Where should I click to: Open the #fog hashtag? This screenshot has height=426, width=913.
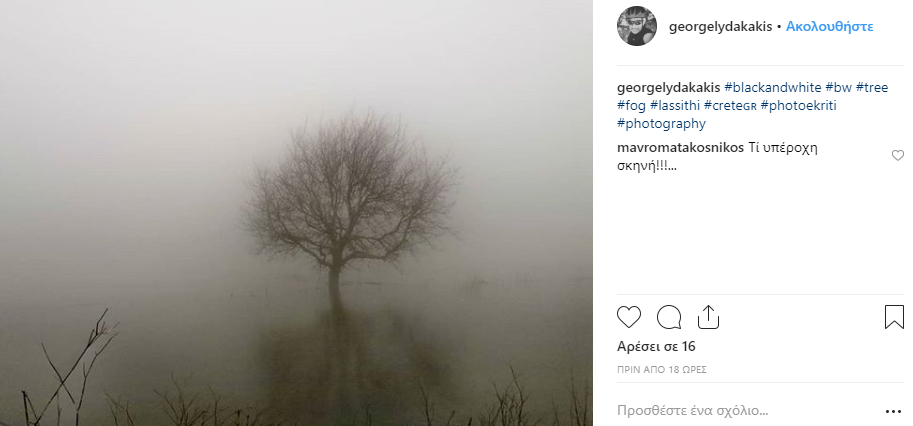tap(631, 105)
